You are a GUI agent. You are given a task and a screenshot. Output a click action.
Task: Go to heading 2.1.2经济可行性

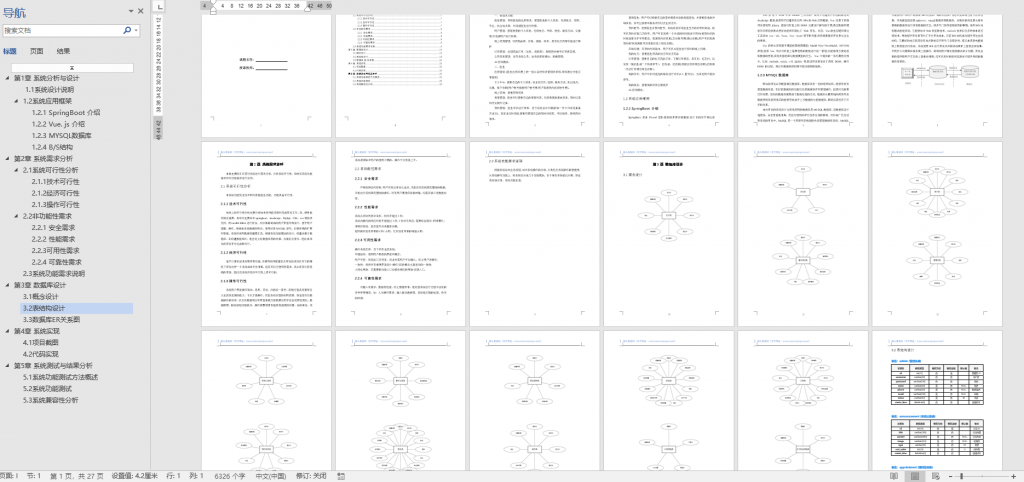[x=55, y=193]
